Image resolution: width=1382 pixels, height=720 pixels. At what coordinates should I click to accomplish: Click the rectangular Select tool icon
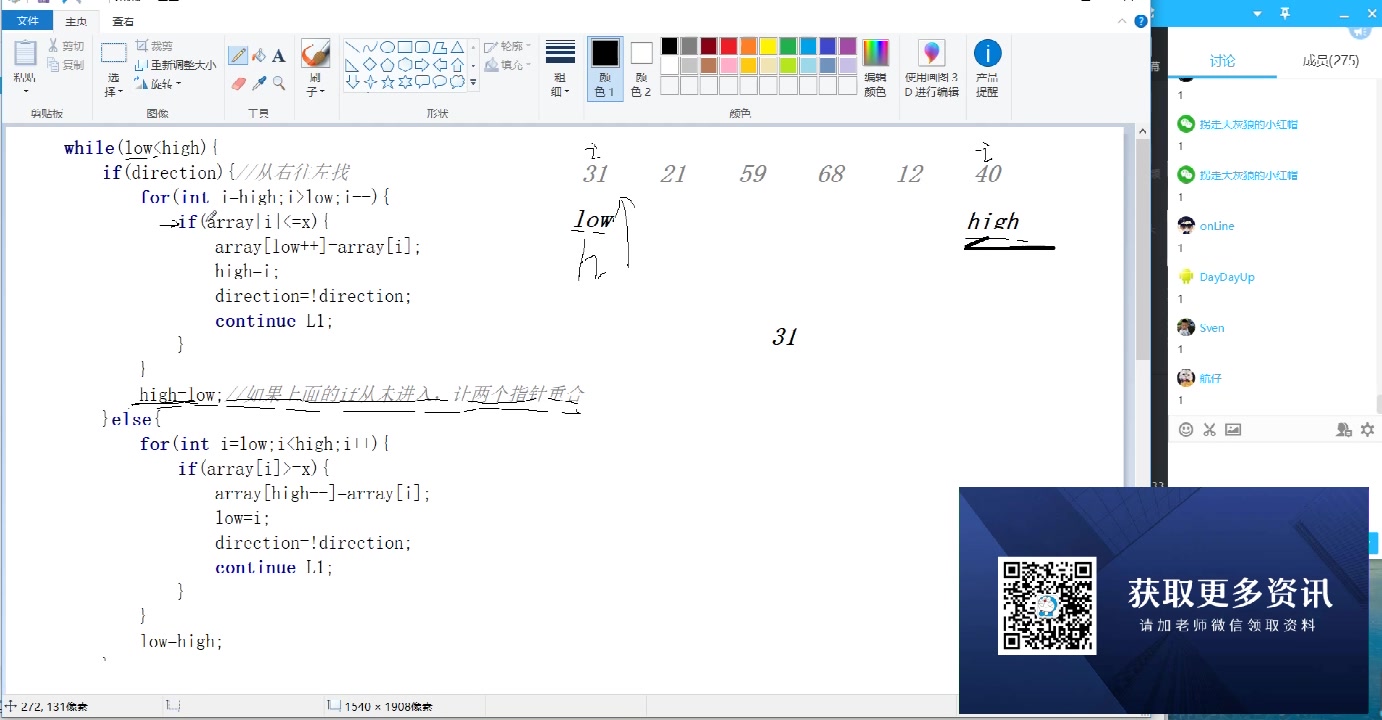click(x=114, y=53)
